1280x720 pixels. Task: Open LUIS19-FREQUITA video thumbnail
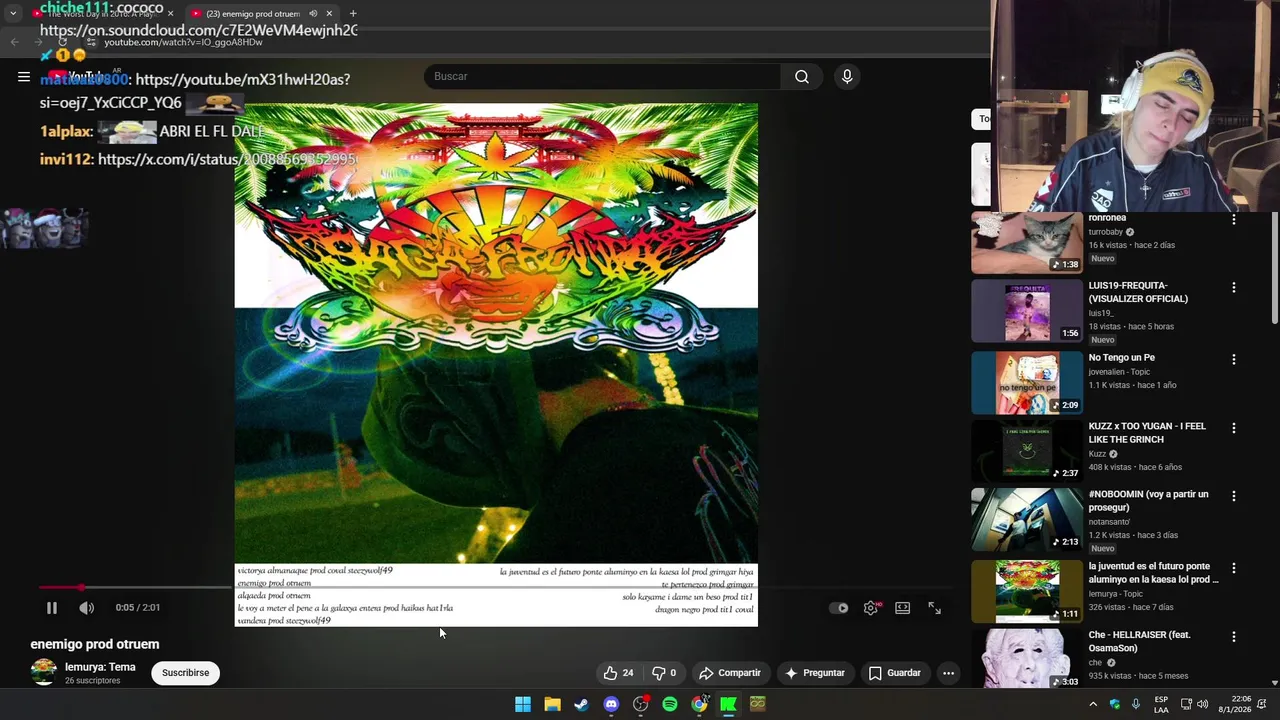(1027, 311)
